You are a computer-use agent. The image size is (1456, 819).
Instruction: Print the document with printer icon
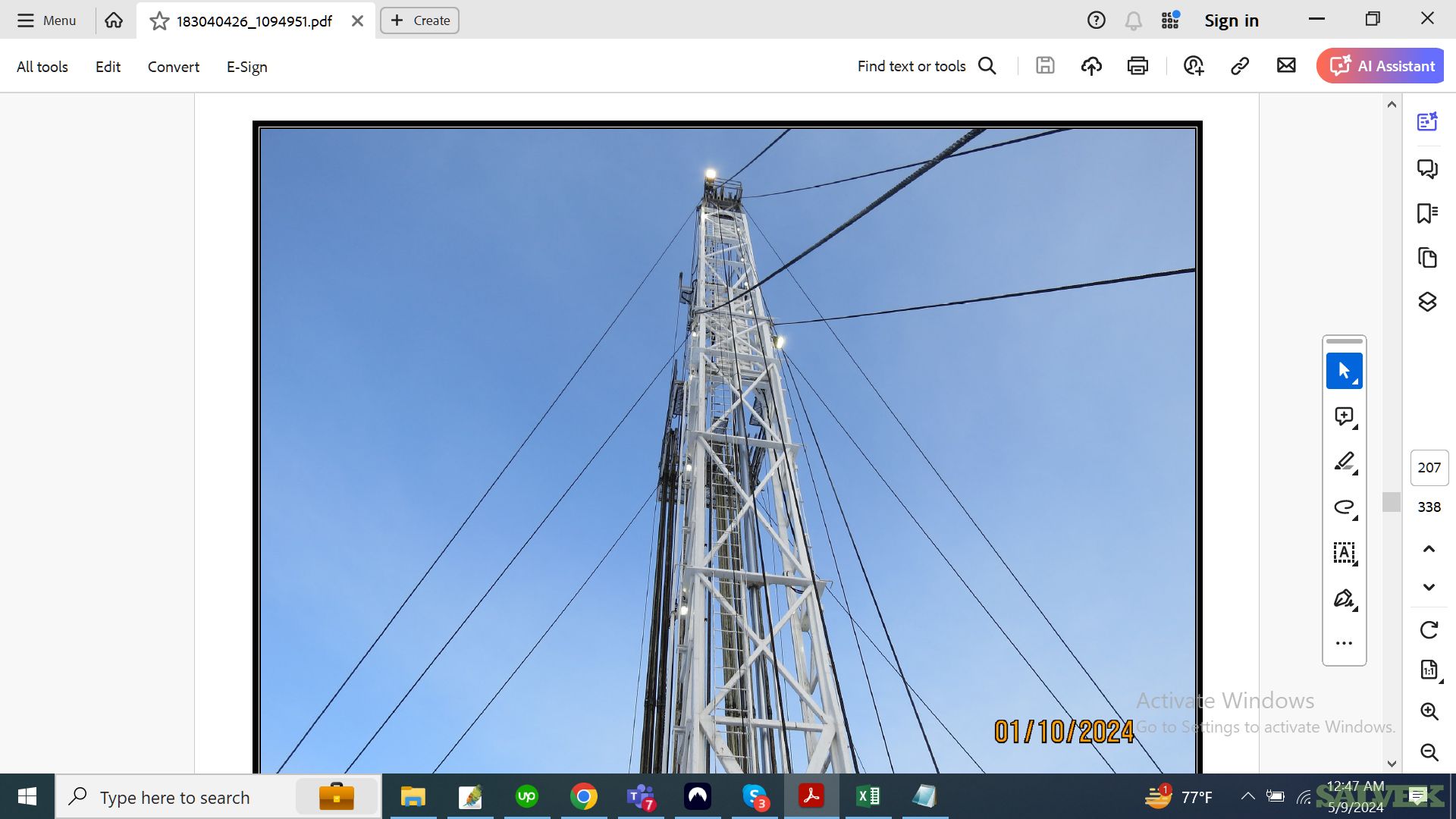1137,66
